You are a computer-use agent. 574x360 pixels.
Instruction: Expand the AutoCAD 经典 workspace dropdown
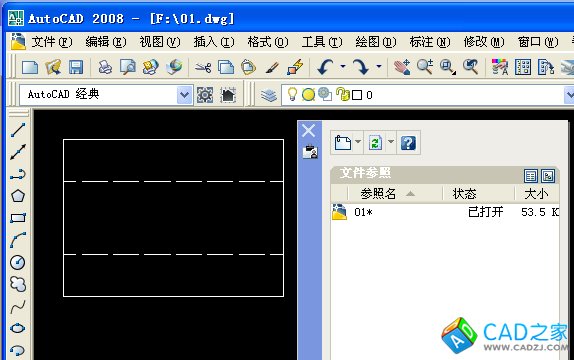click(x=184, y=95)
